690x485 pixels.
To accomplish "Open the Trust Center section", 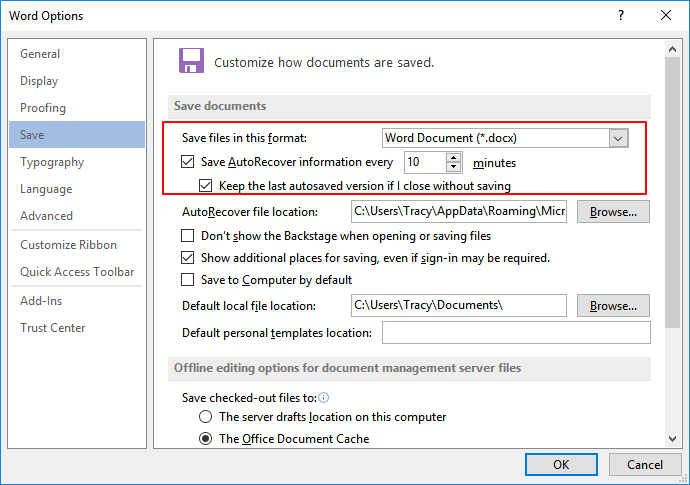I will coord(53,328).
